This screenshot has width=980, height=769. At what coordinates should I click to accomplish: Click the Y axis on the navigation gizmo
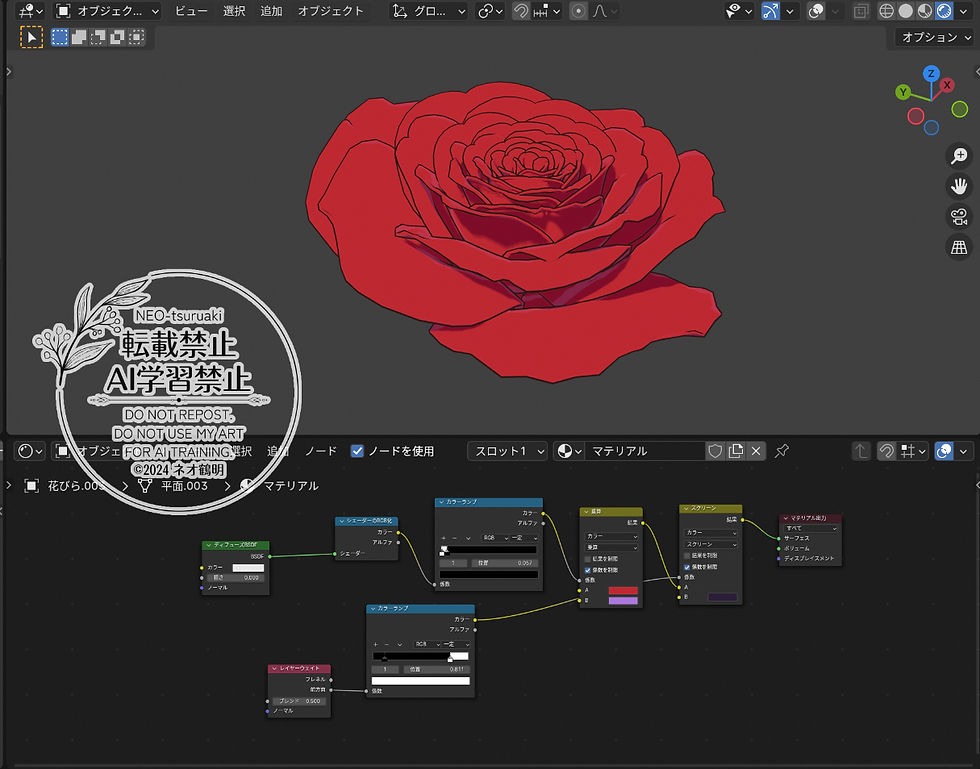(x=902, y=93)
